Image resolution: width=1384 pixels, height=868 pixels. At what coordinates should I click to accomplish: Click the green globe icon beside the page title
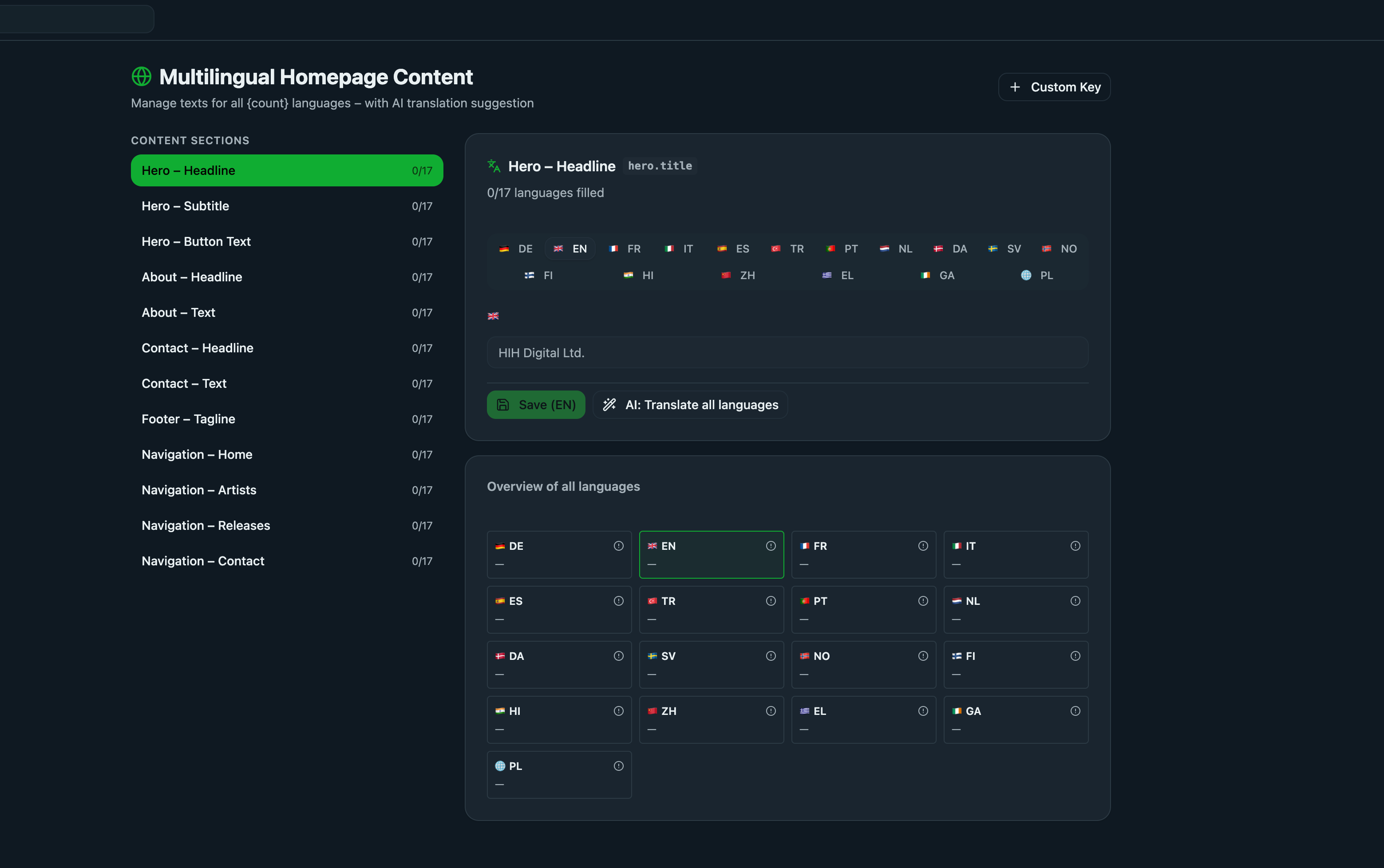[141, 76]
